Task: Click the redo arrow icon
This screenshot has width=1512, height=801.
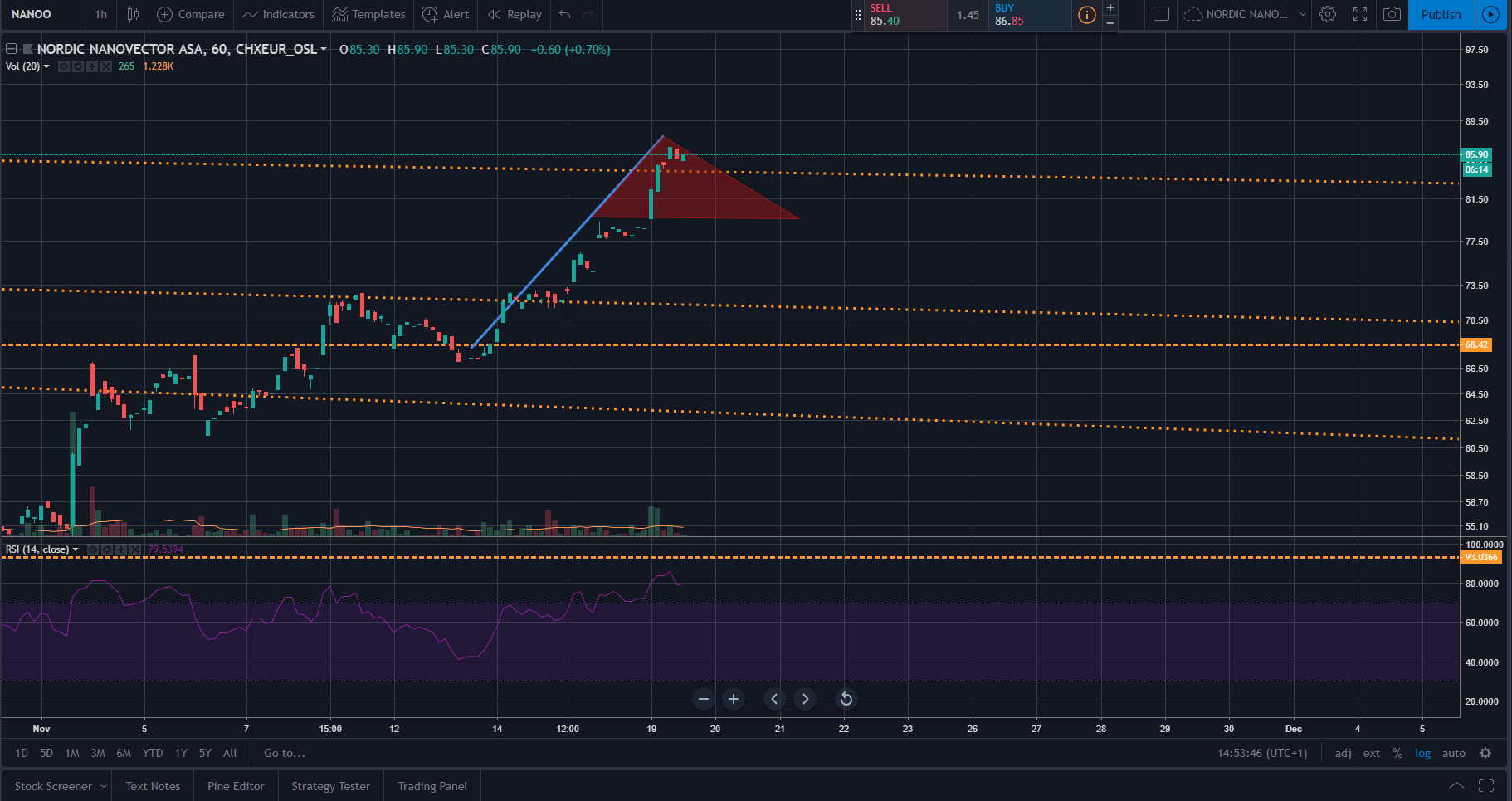Action: (588, 14)
